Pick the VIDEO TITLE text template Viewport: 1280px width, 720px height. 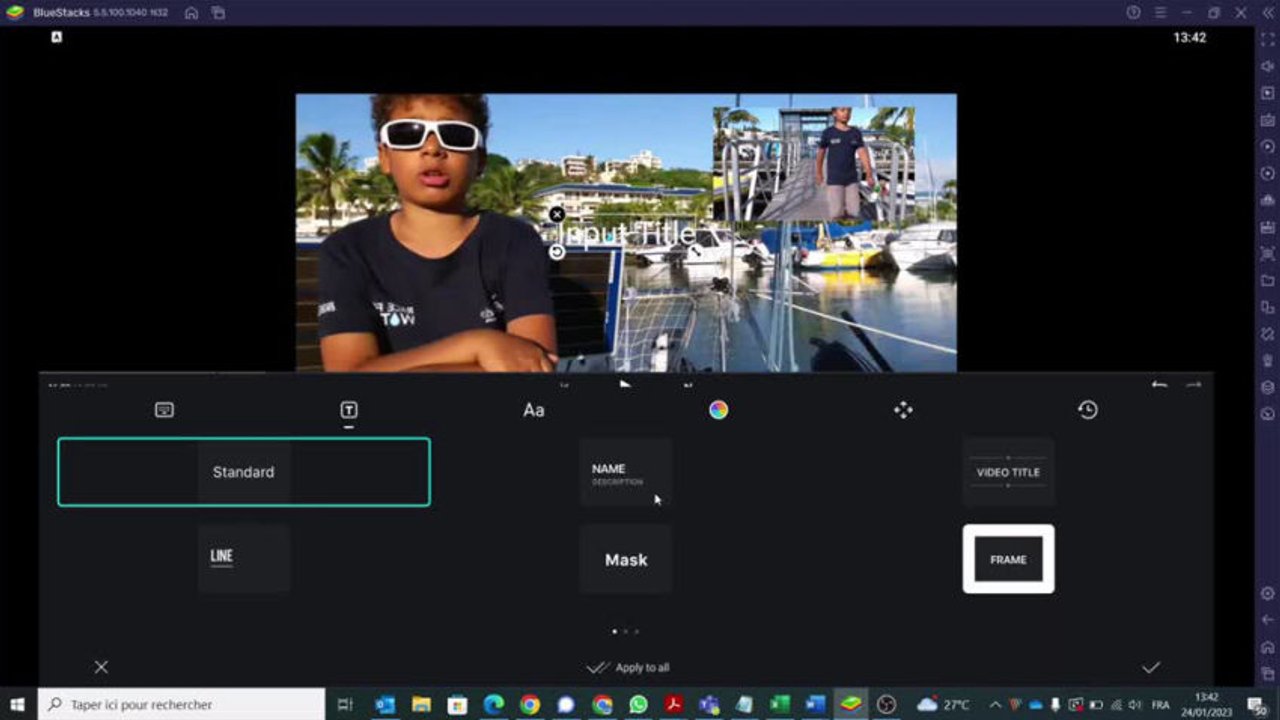coord(1008,472)
